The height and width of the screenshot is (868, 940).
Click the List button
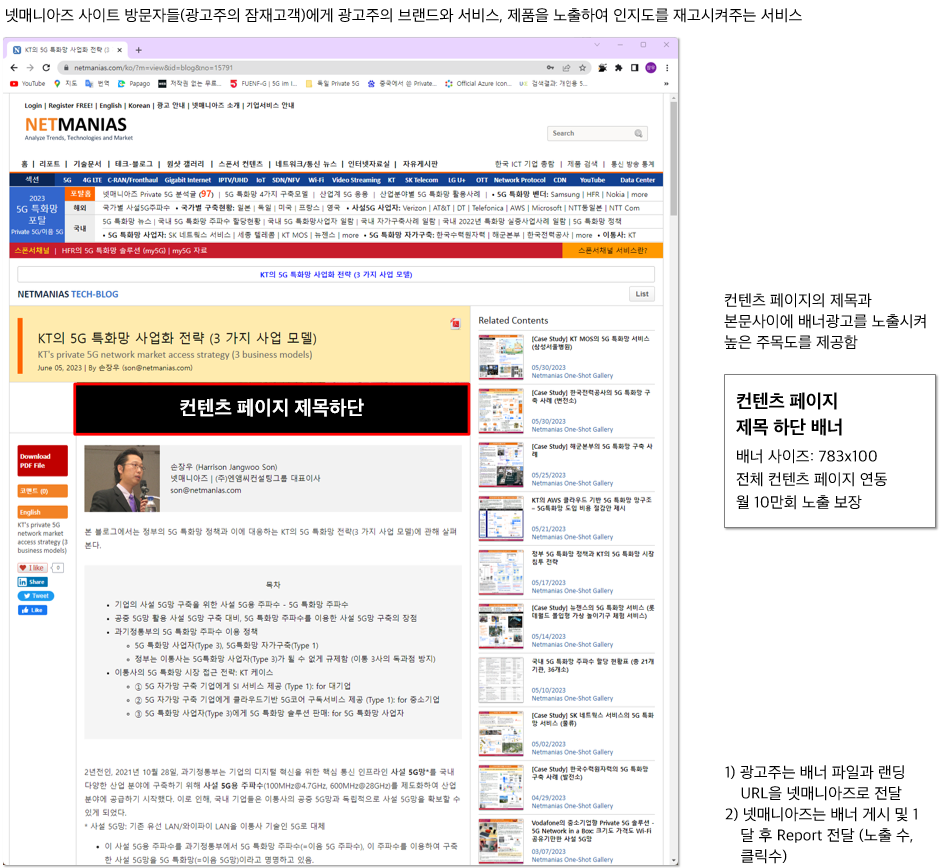click(x=641, y=294)
